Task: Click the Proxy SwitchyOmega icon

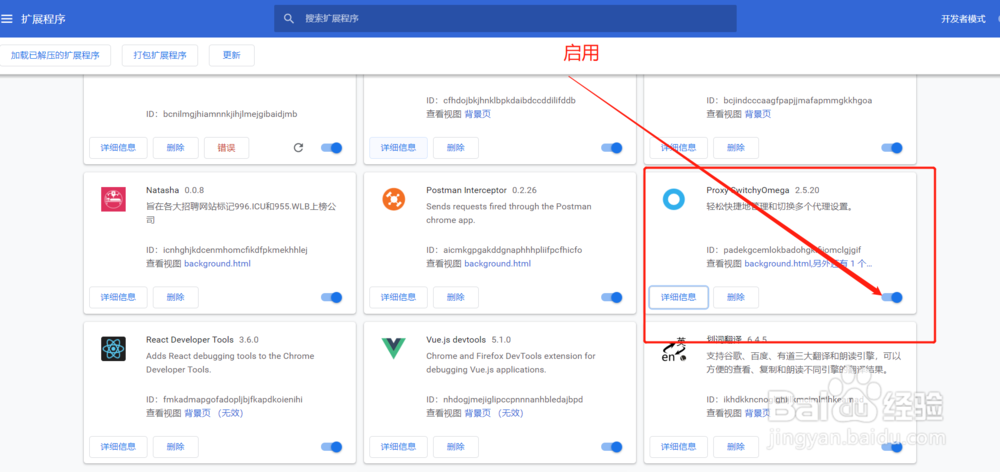Action: click(673, 200)
